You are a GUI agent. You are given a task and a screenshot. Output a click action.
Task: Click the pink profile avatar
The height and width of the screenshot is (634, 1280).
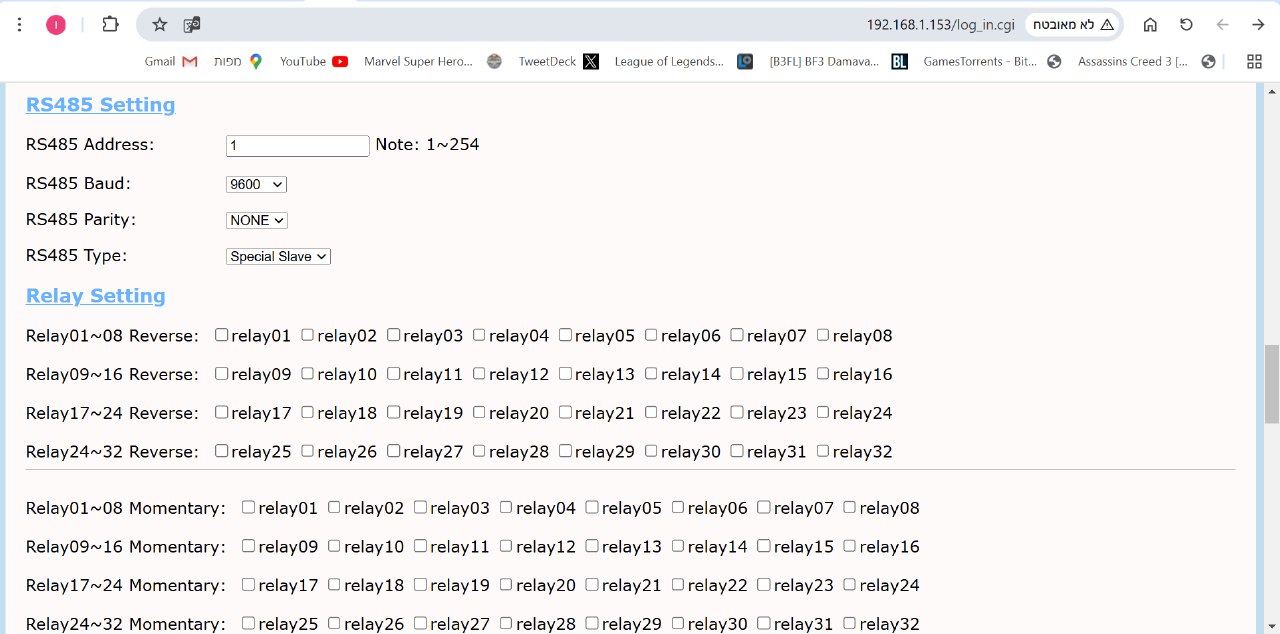[56, 25]
